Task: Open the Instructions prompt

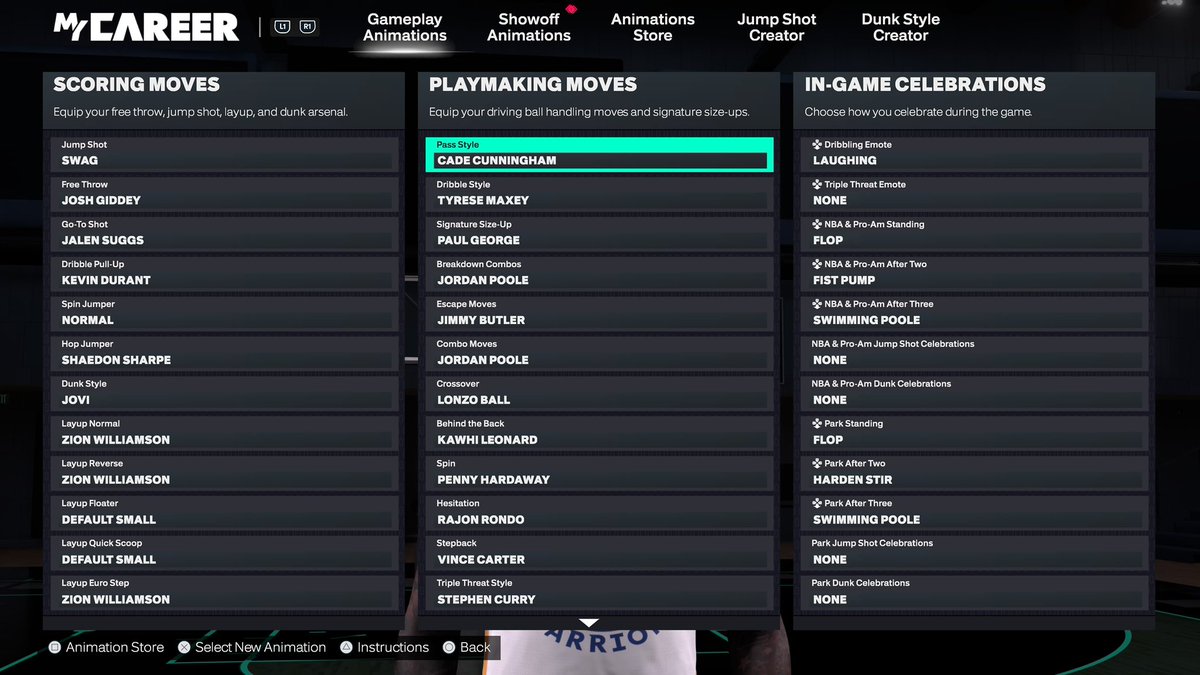Action: point(393,647)
